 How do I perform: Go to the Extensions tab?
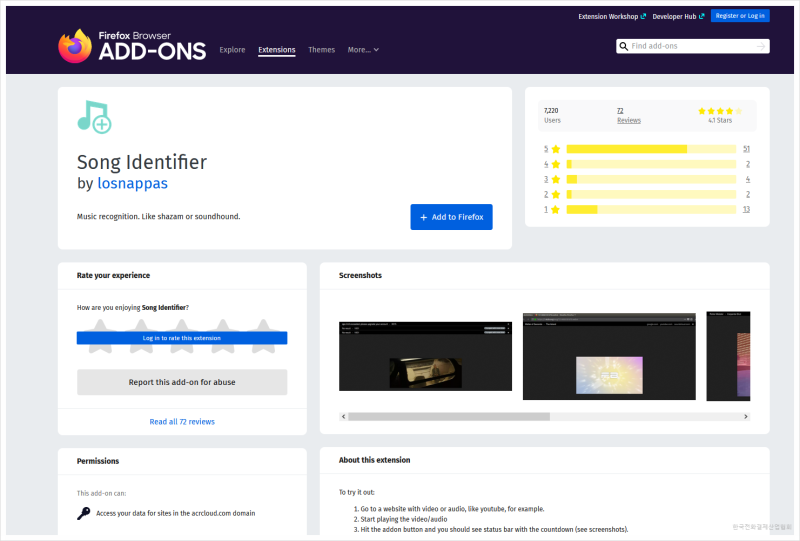(x=277, y=50)
